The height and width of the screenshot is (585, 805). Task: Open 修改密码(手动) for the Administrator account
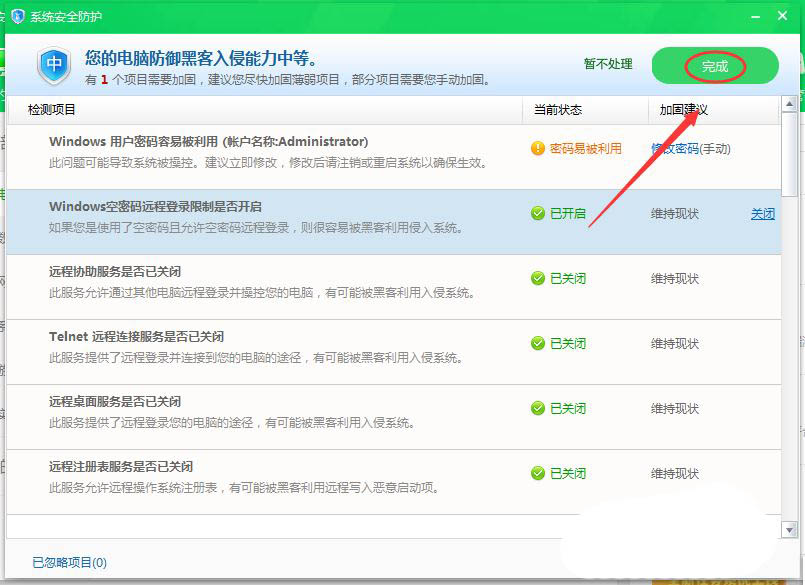694,147
